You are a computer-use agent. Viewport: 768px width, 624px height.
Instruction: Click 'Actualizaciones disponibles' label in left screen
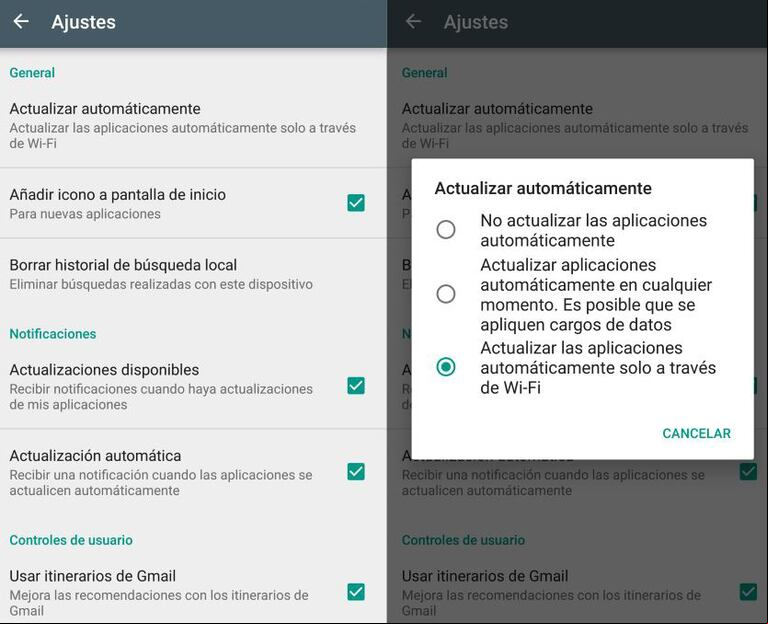pyautogui.click(x=104, y=369)
